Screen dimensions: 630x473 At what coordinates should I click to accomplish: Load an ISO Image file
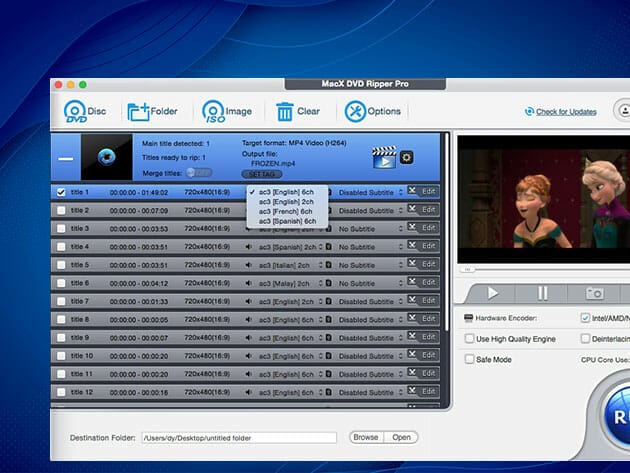213,112
